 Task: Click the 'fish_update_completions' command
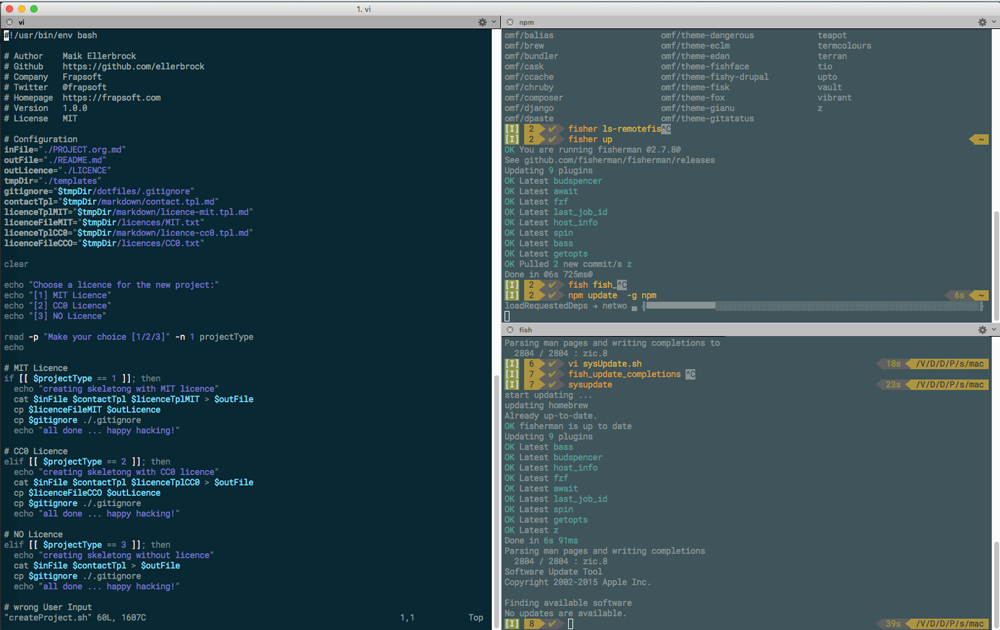[624, 374]
